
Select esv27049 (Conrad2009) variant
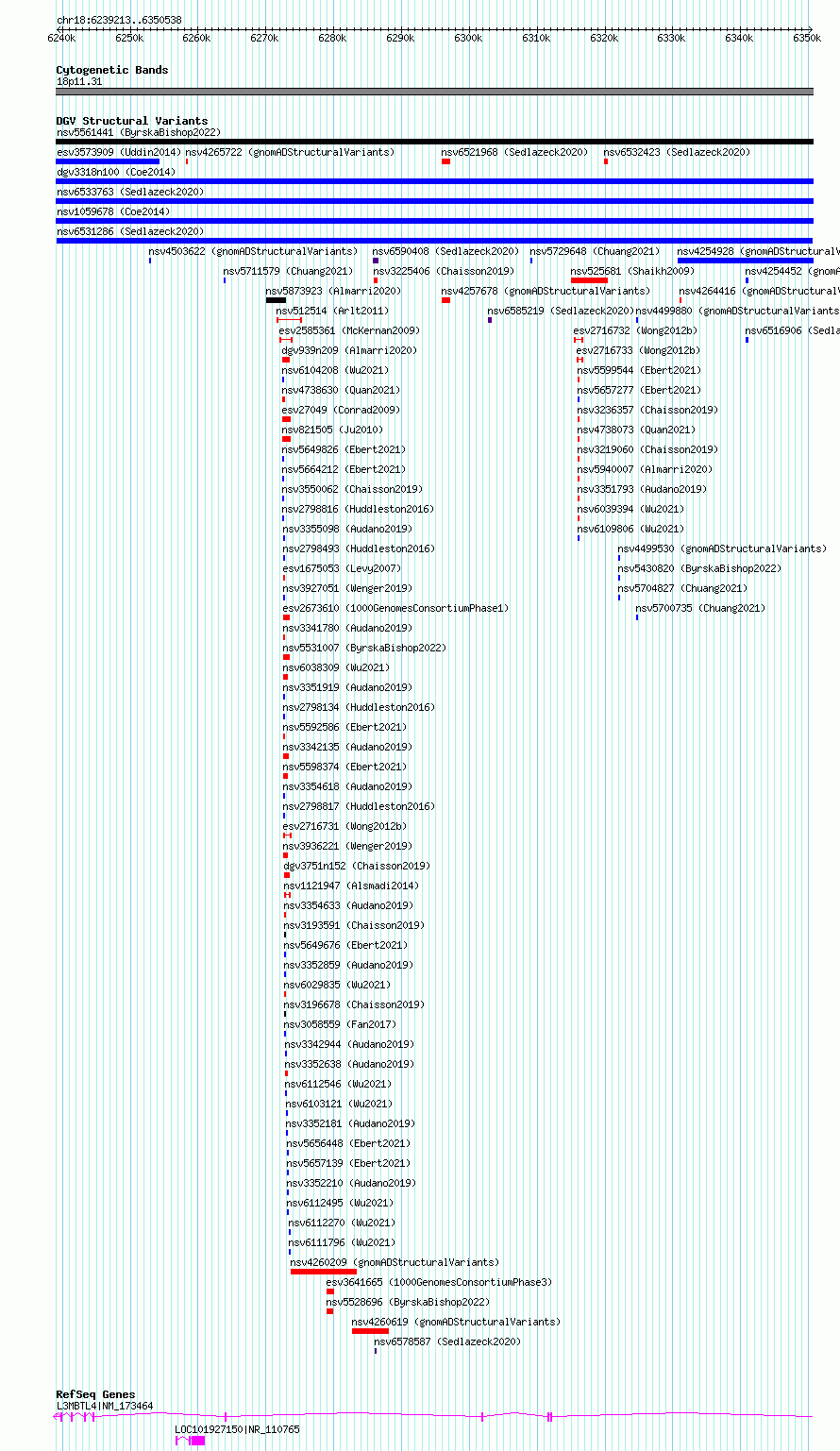(341, 410)
